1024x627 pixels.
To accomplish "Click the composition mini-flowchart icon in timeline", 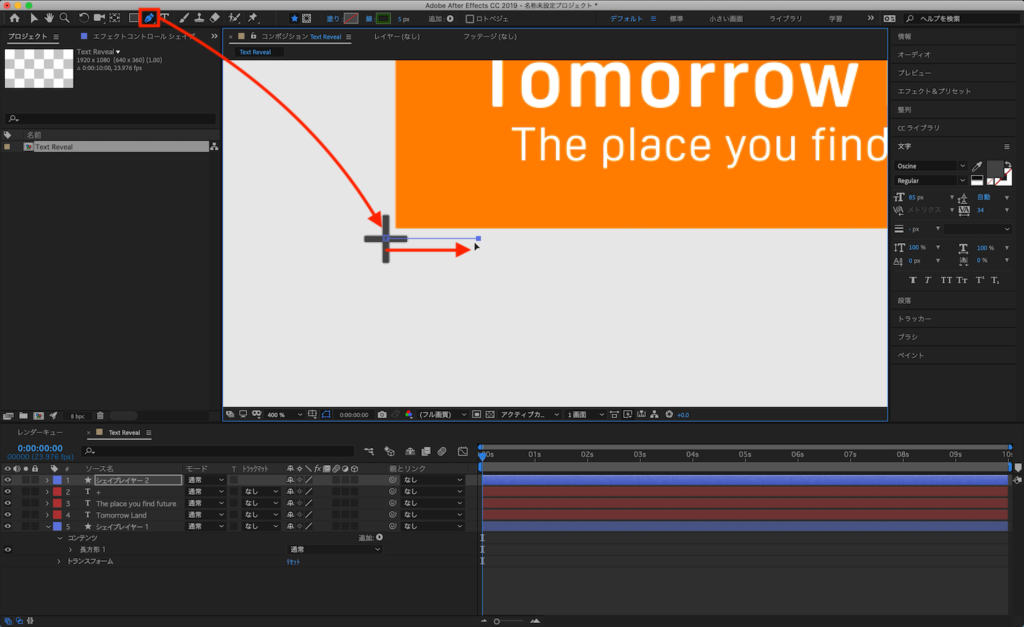I will click(x=369, y=451).
